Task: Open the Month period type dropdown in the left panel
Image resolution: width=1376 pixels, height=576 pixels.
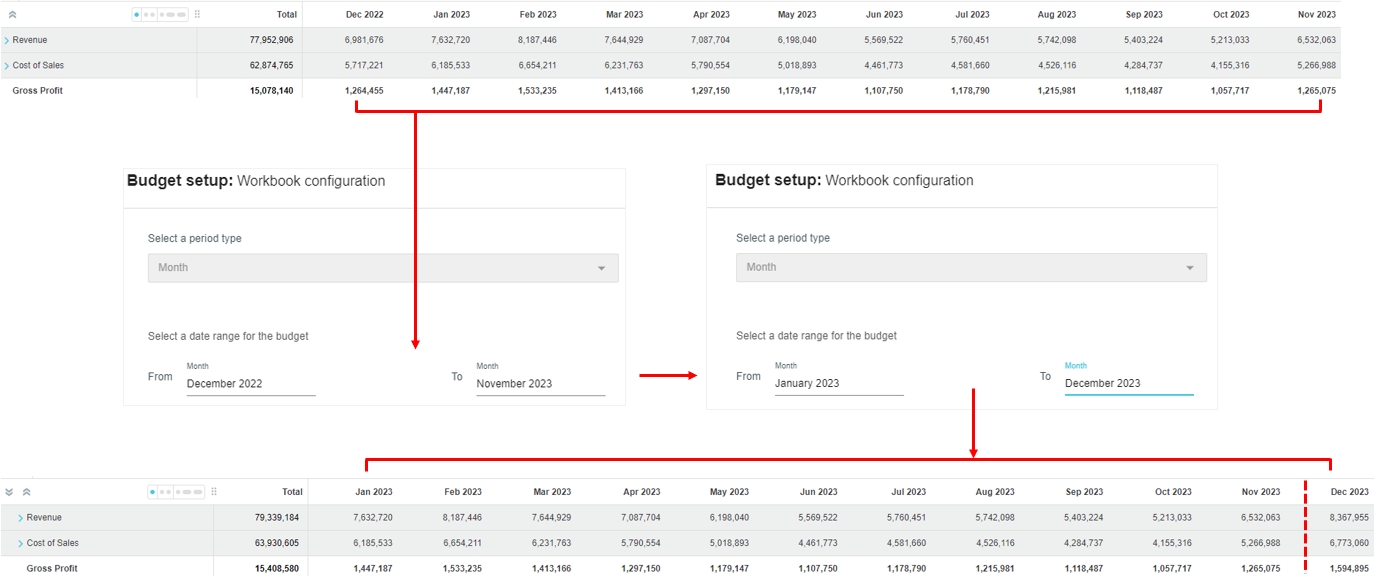Action: (x=383, y=268)
